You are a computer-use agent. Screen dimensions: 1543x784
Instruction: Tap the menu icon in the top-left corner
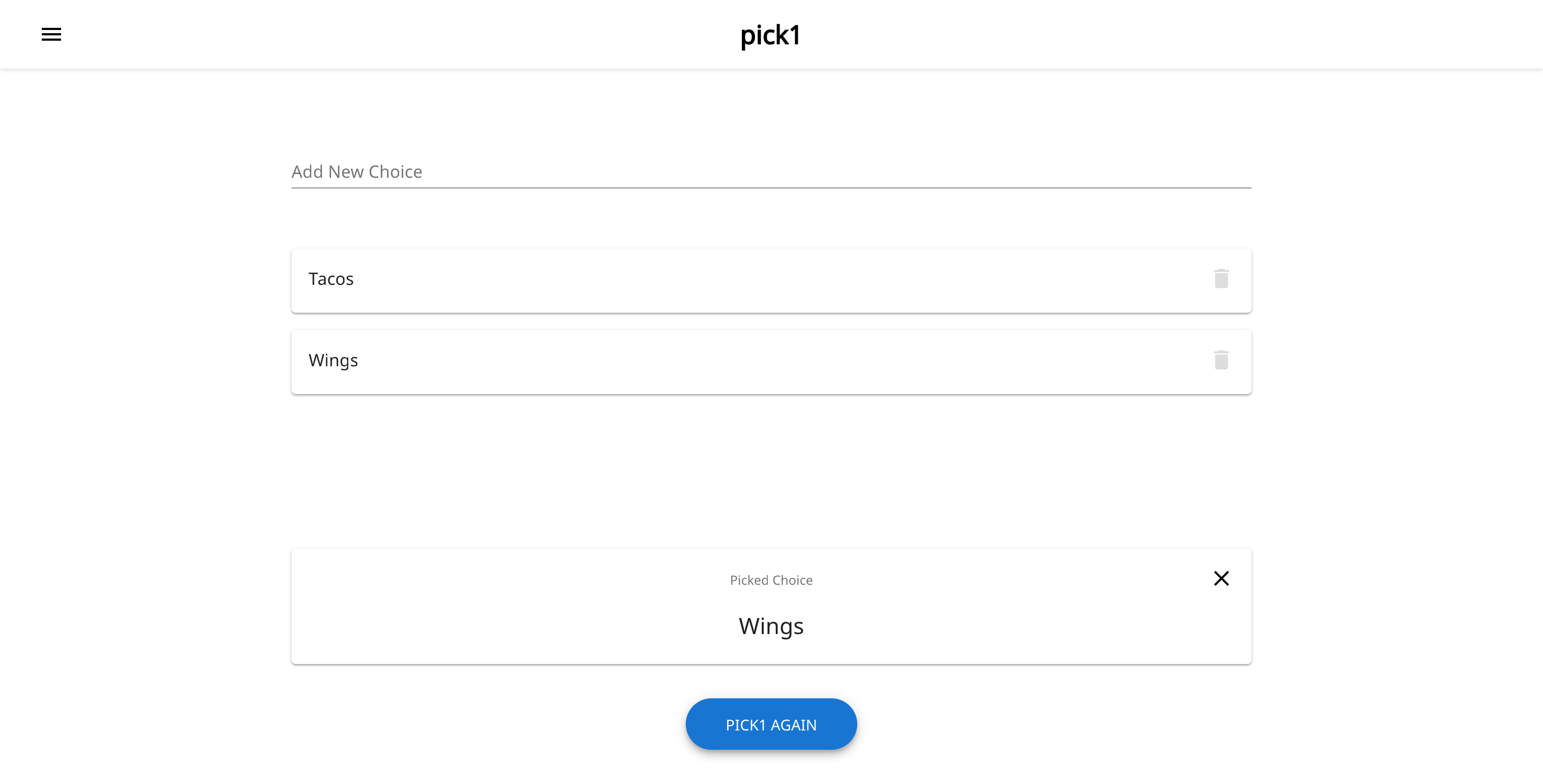pos(51,34)
